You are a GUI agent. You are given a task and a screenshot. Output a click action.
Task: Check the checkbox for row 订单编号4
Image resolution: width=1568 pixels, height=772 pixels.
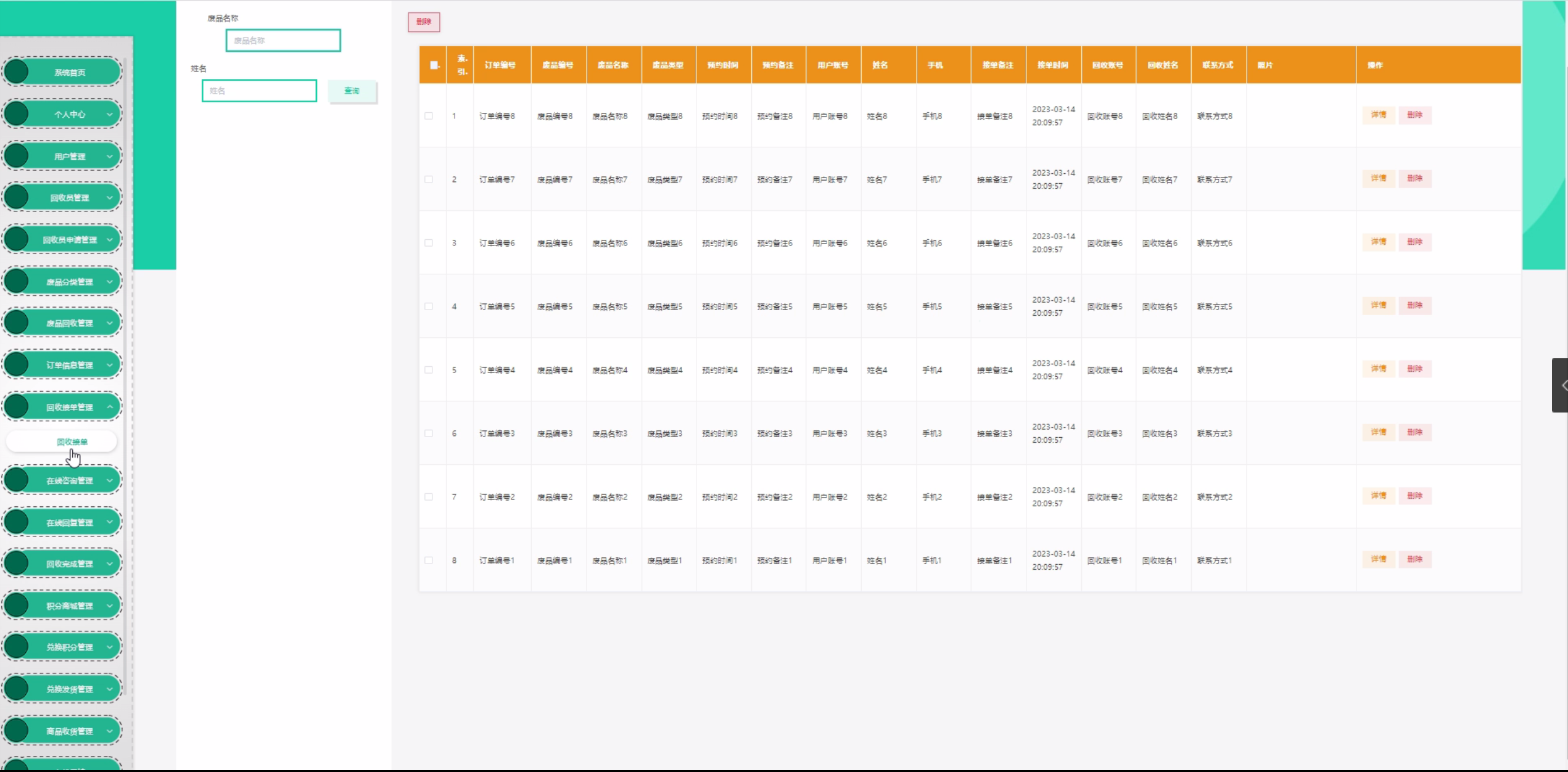[x=429, y=370]
